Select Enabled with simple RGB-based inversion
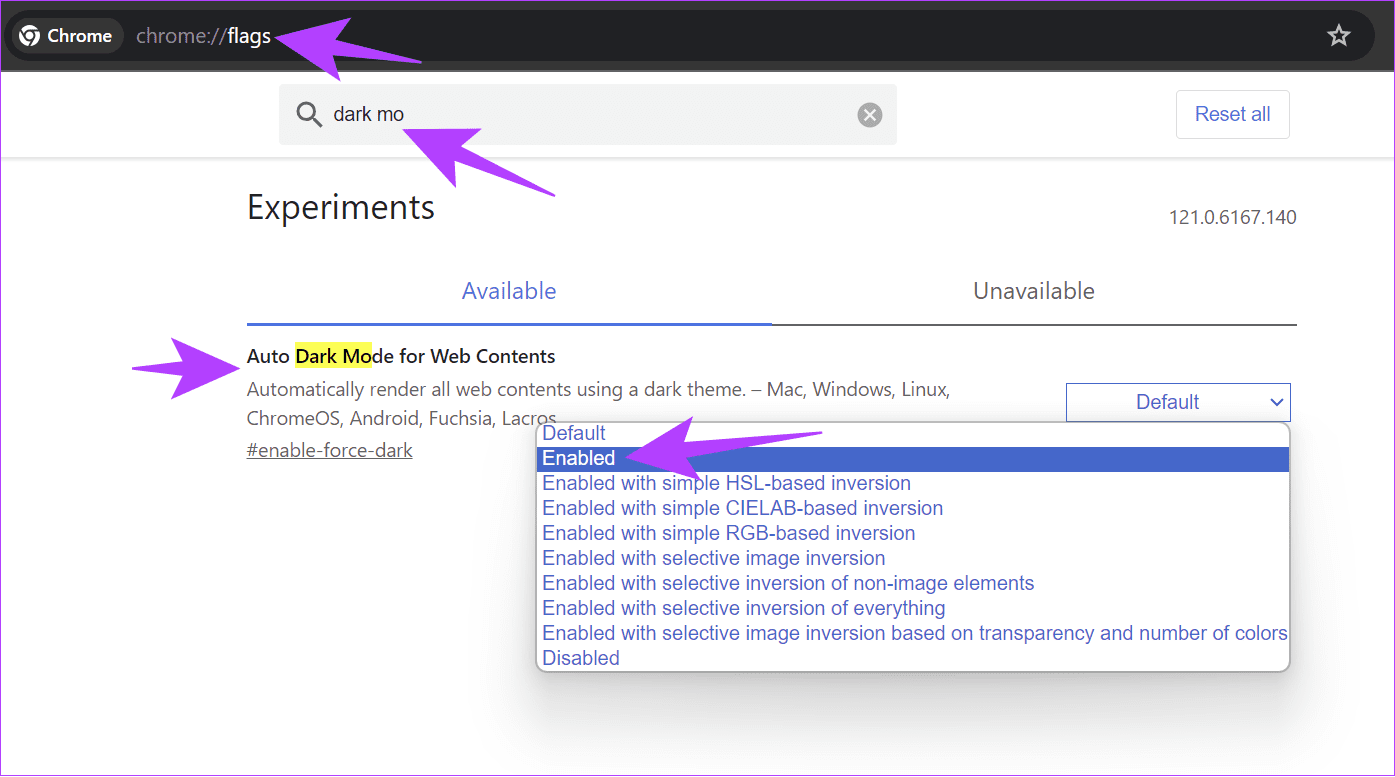Screen dimensions: 1395x777 tap(913, 534)
